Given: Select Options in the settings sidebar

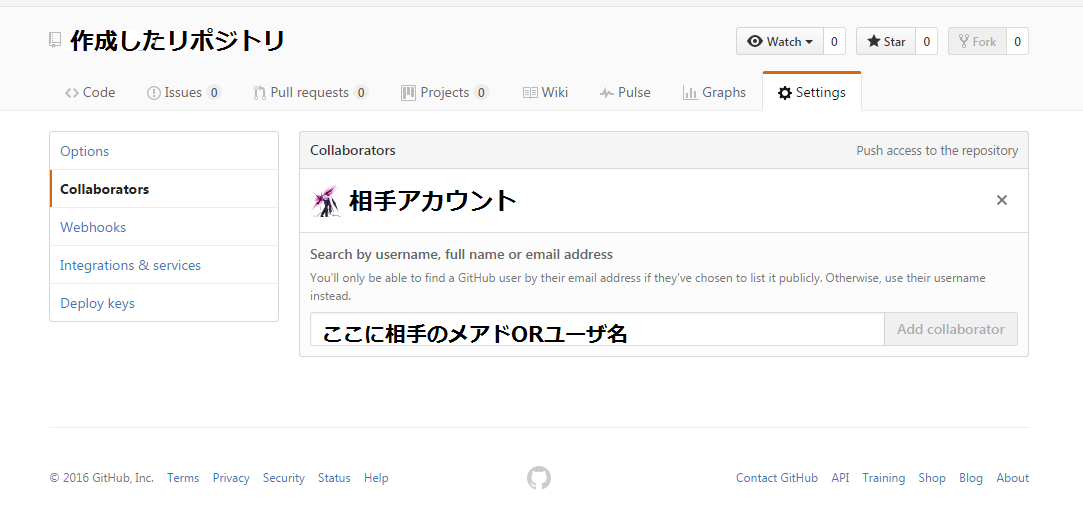Looking at the screenshot, I should pos(85,151).
